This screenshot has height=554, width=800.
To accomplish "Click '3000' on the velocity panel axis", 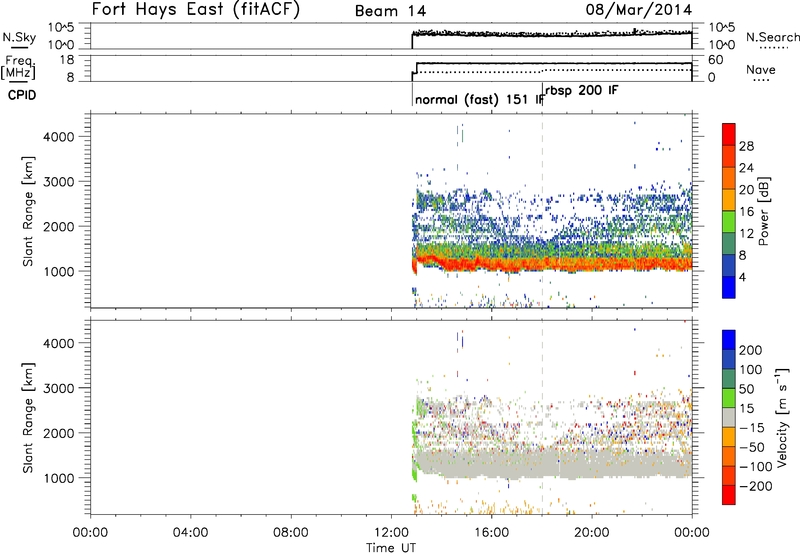I will tap(59, 388).
